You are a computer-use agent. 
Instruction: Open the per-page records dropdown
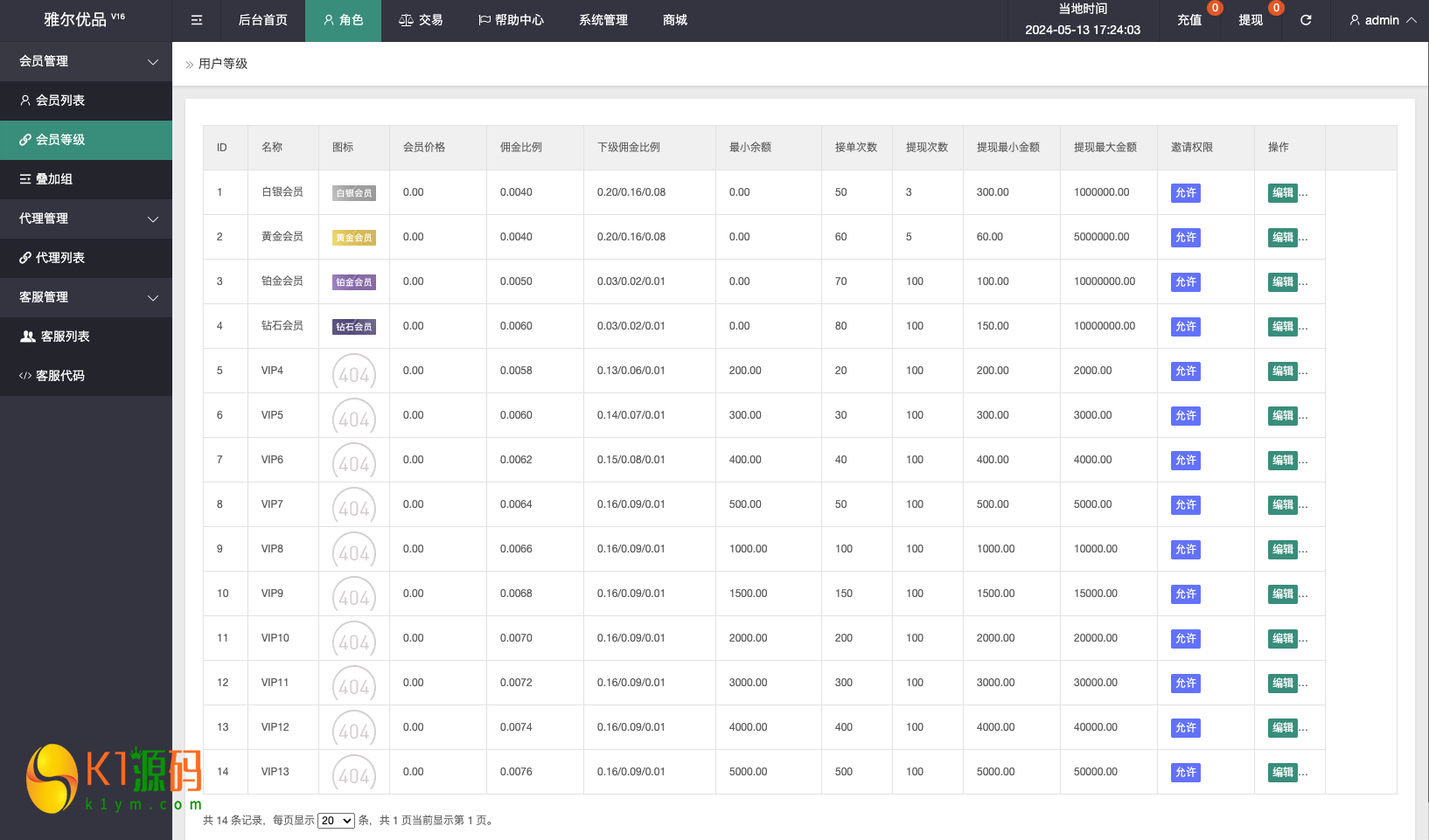[x=336, y=821]
